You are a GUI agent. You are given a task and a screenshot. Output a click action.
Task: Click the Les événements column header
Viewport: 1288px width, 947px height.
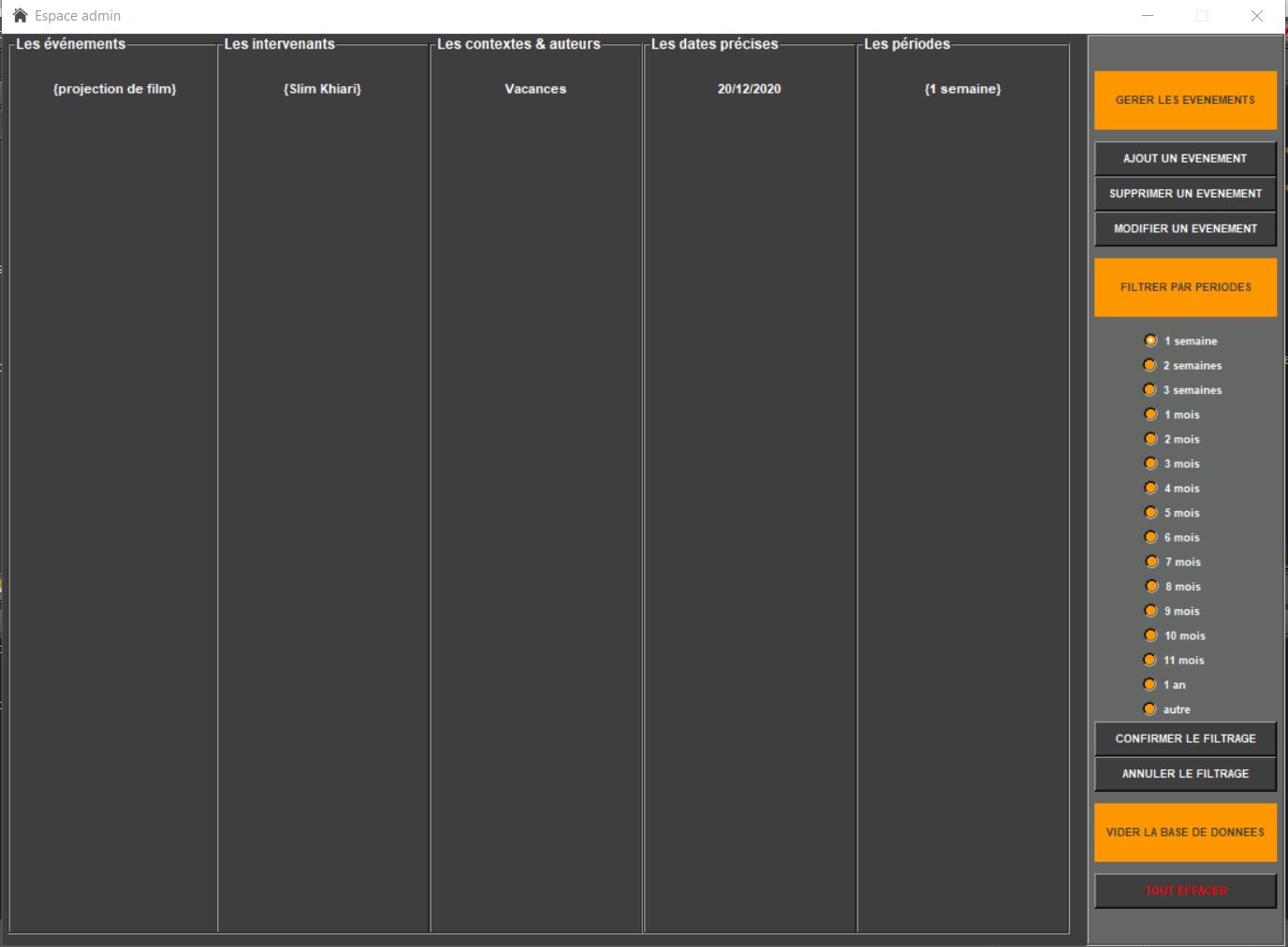(71, 44)
